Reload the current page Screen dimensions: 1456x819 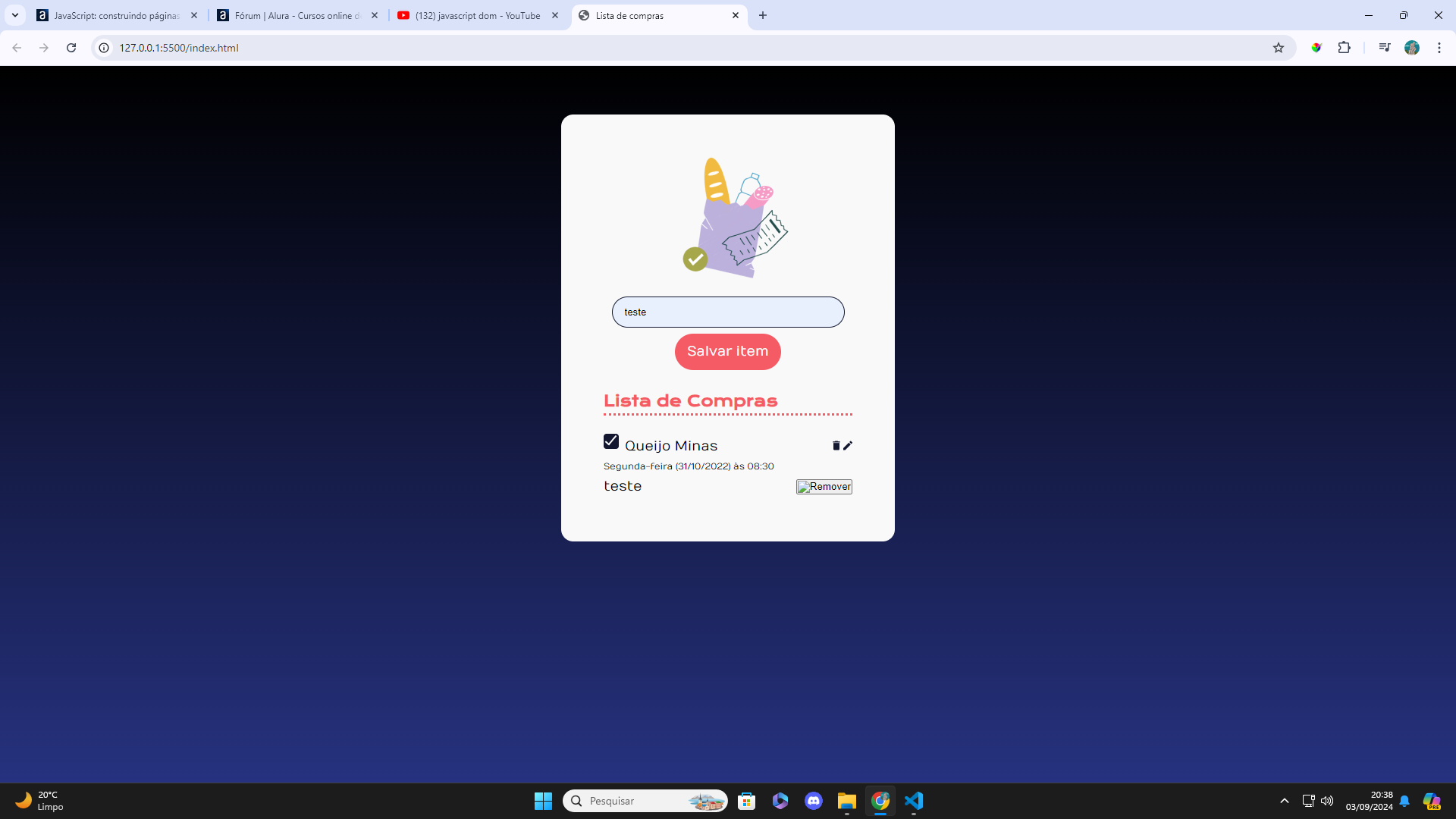(71, 48)
